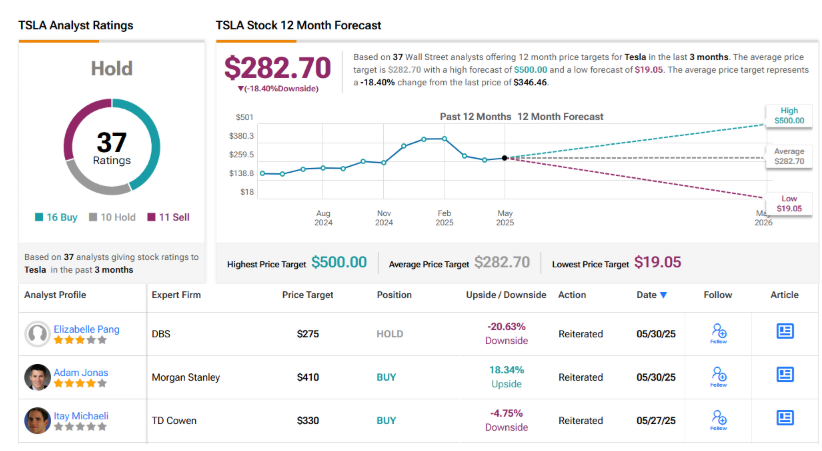The width and height of the screenshot is (822, 451).
Task: Click the Low $19.05 forecast label
Action: click(x=787, y=203)
